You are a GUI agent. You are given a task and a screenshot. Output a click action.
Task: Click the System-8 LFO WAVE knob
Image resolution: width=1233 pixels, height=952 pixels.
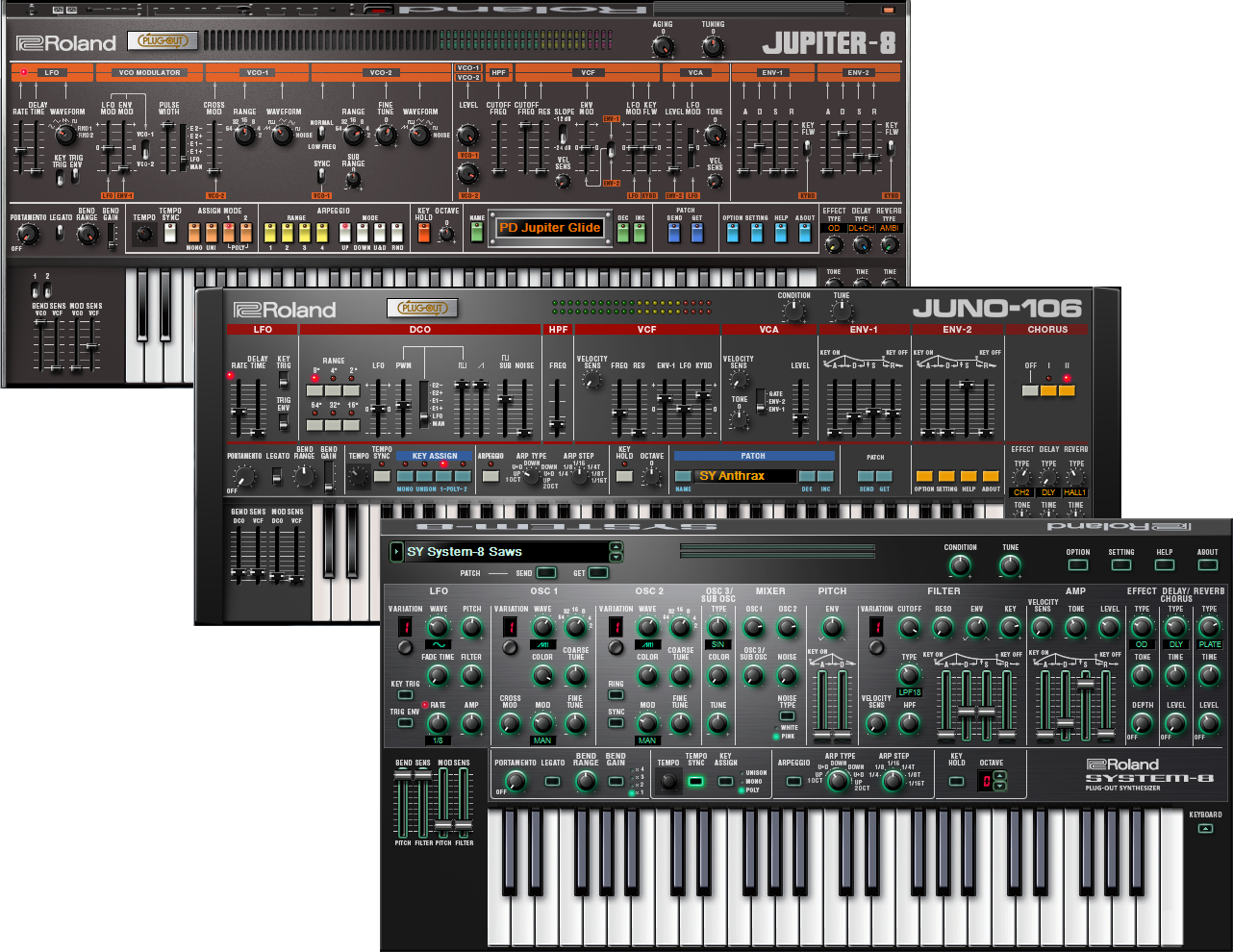[x=439, y=628]
